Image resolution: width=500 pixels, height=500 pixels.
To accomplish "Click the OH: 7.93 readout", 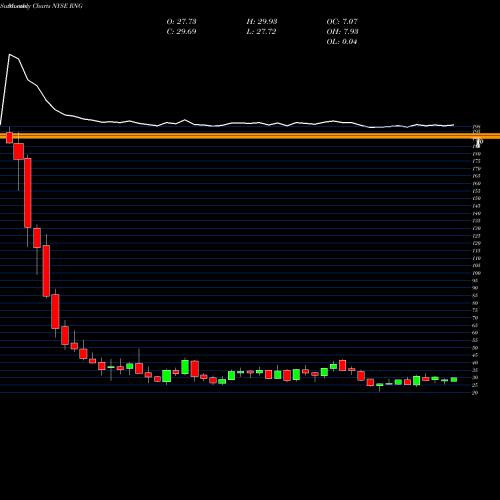I will 342,31.
